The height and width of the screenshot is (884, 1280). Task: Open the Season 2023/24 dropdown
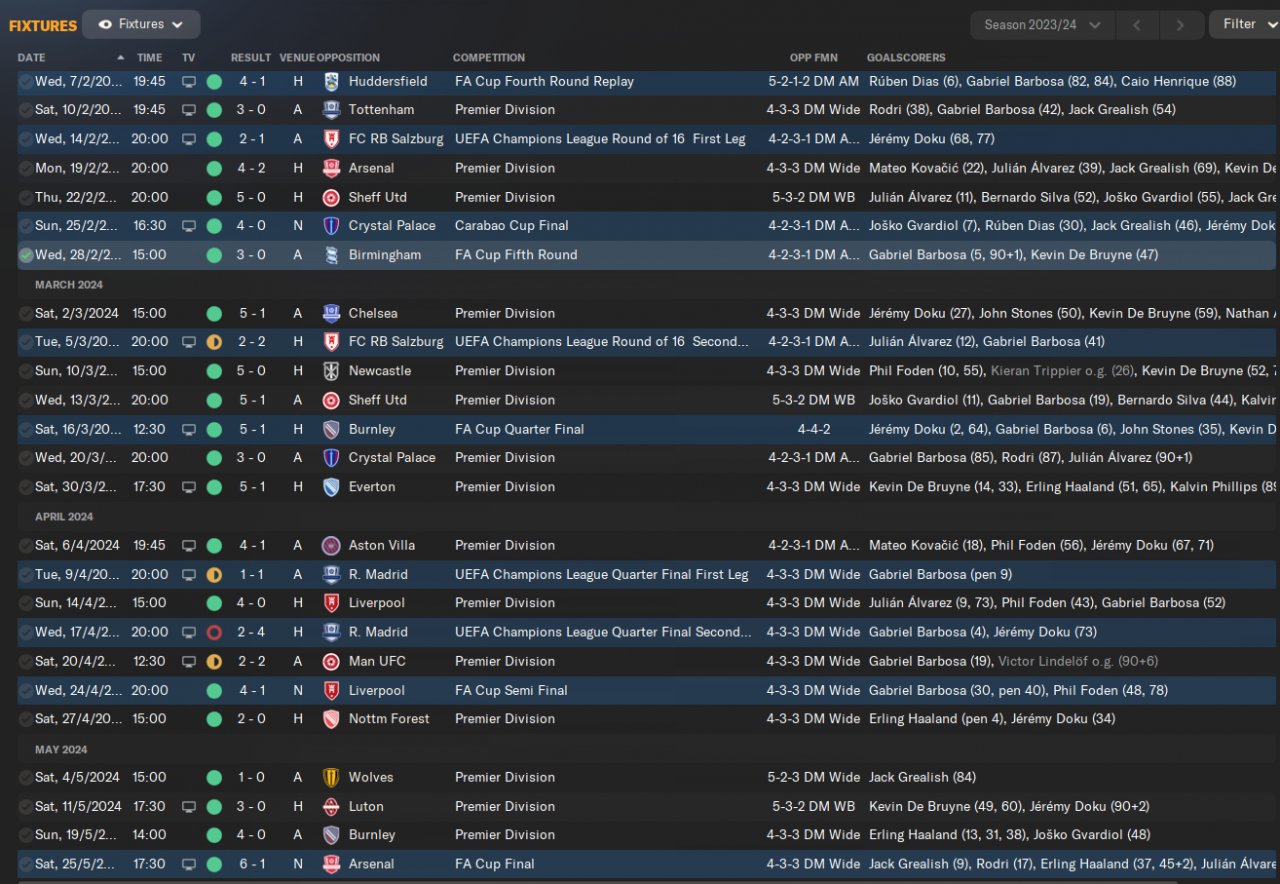tap(1042, 25)
